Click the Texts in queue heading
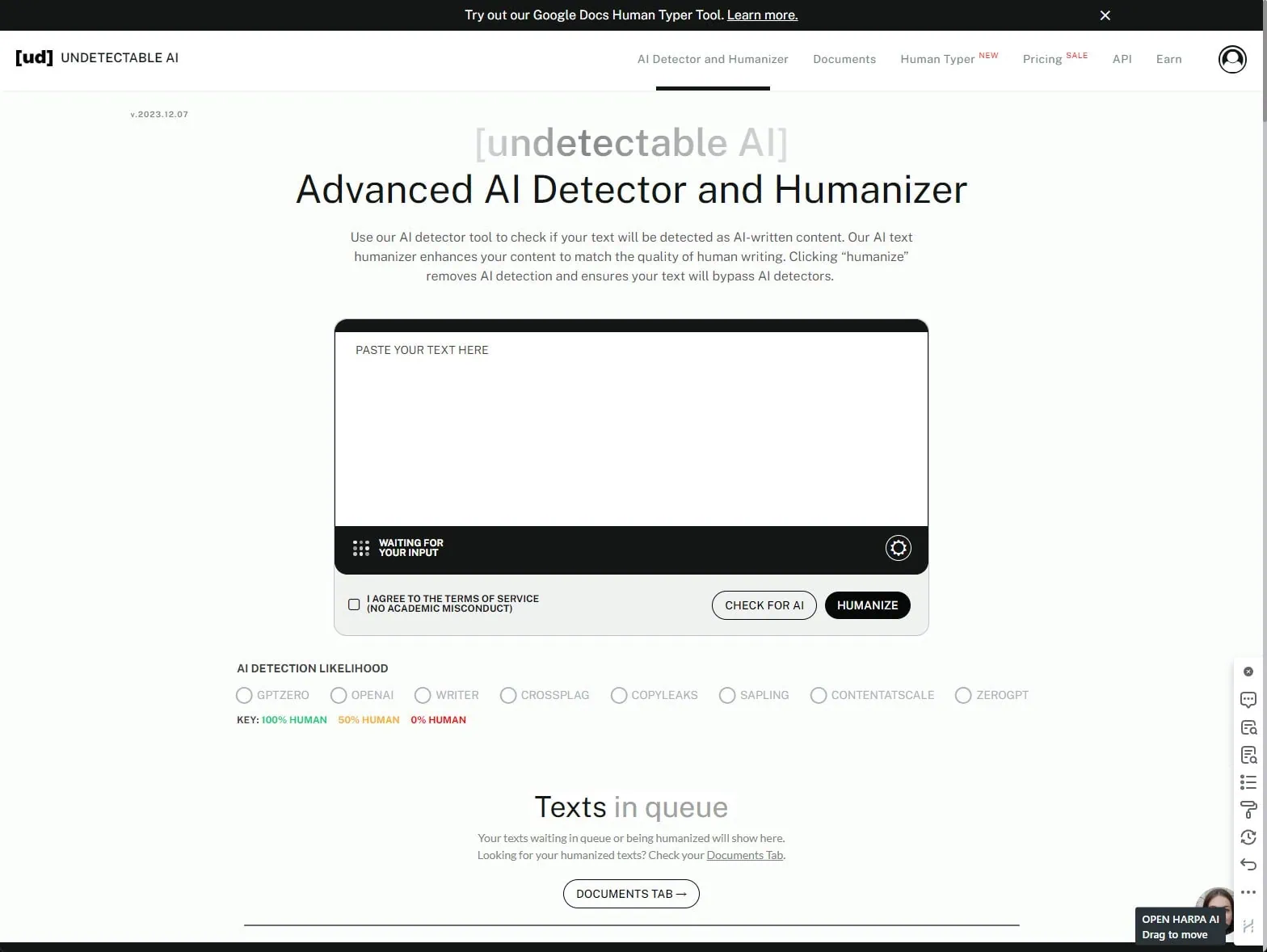Screen dimensions: 1267x952 click(x=631, y=807)
